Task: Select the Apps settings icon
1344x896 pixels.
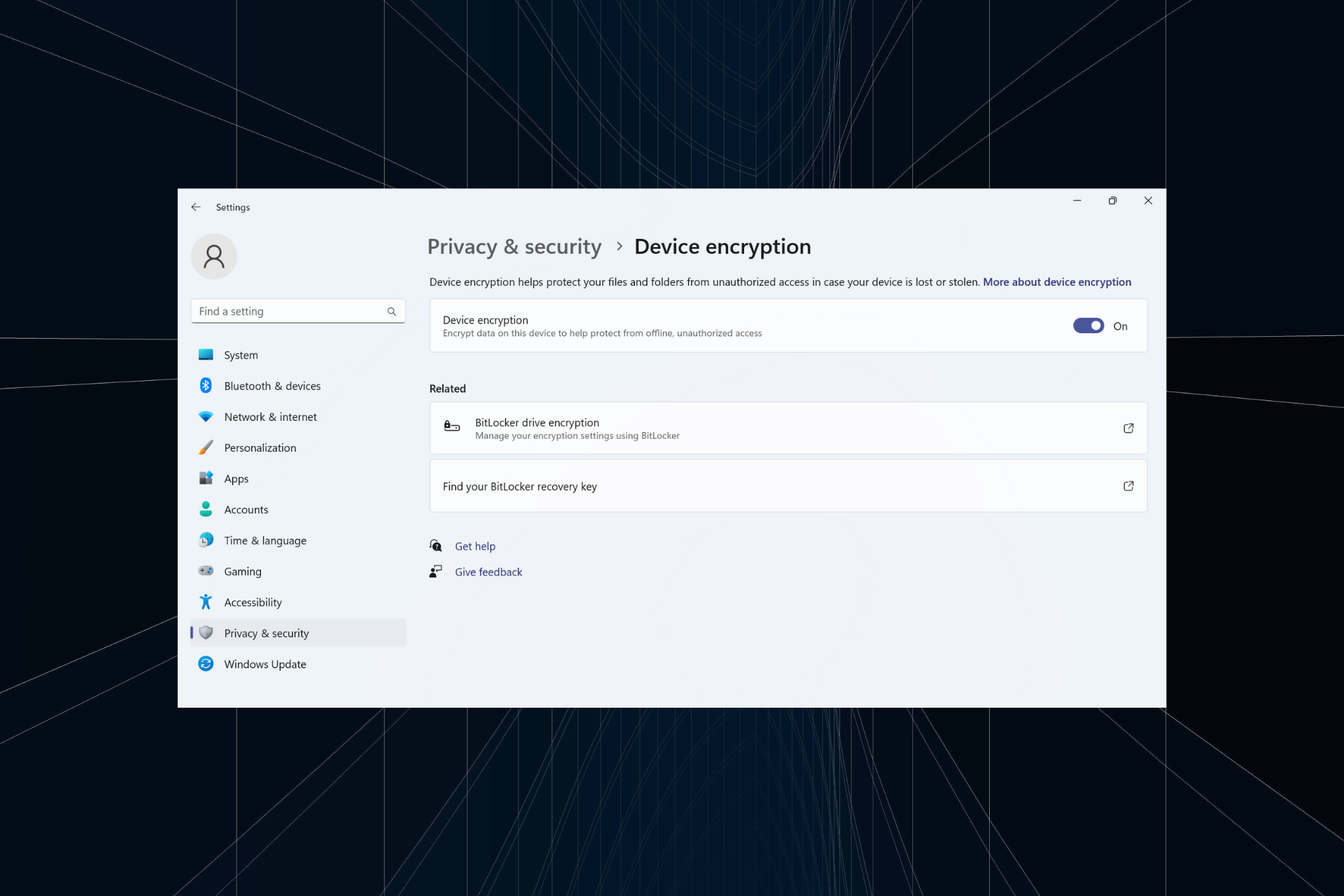Action: click(x=206, y=478)
